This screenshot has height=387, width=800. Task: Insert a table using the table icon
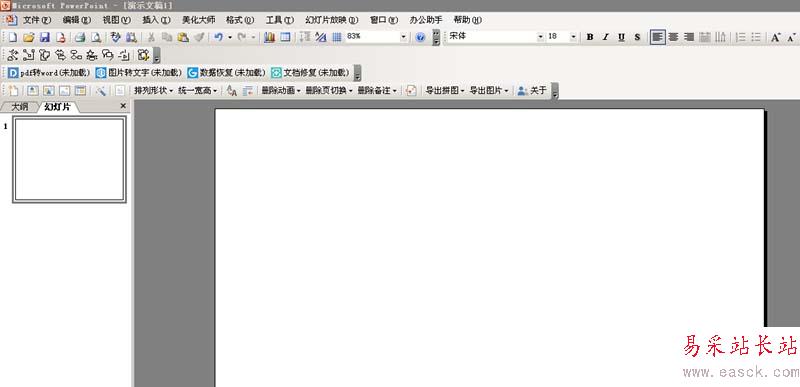coord(285,37)
